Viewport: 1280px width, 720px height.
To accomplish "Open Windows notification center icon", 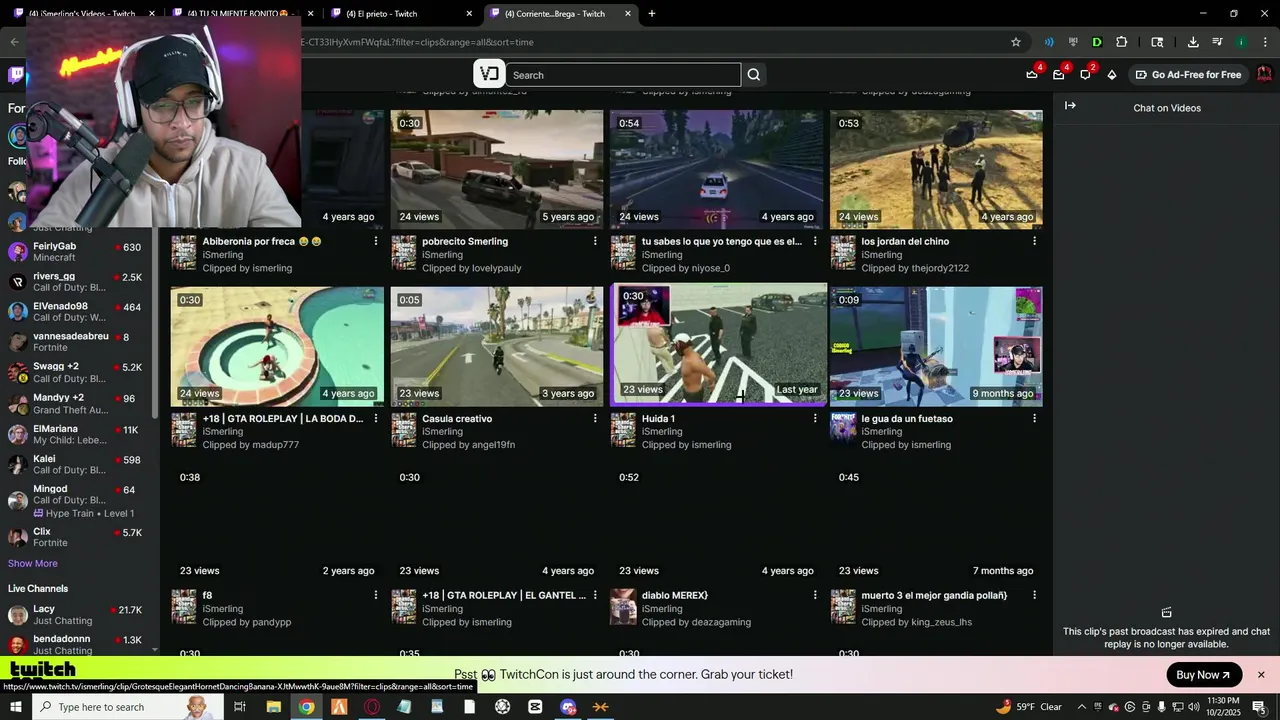I will point(1259,707).
